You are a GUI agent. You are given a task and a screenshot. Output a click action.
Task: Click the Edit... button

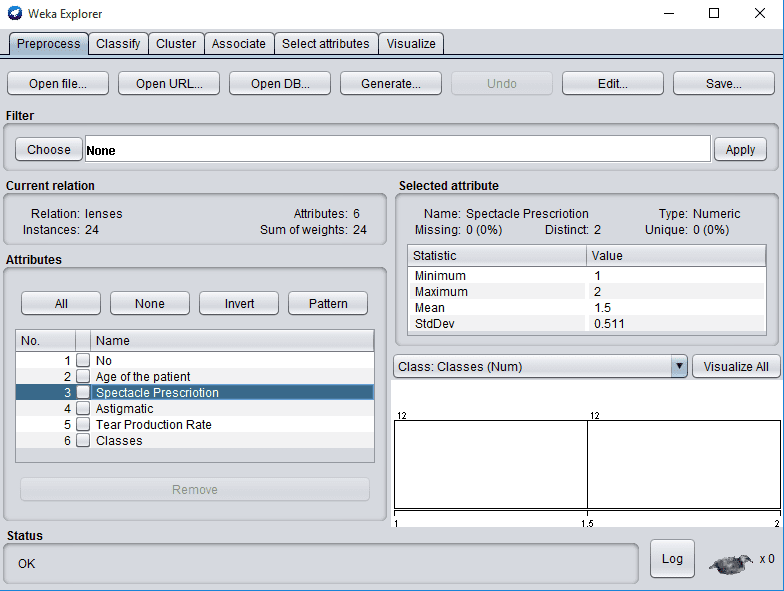coord(613,84)
